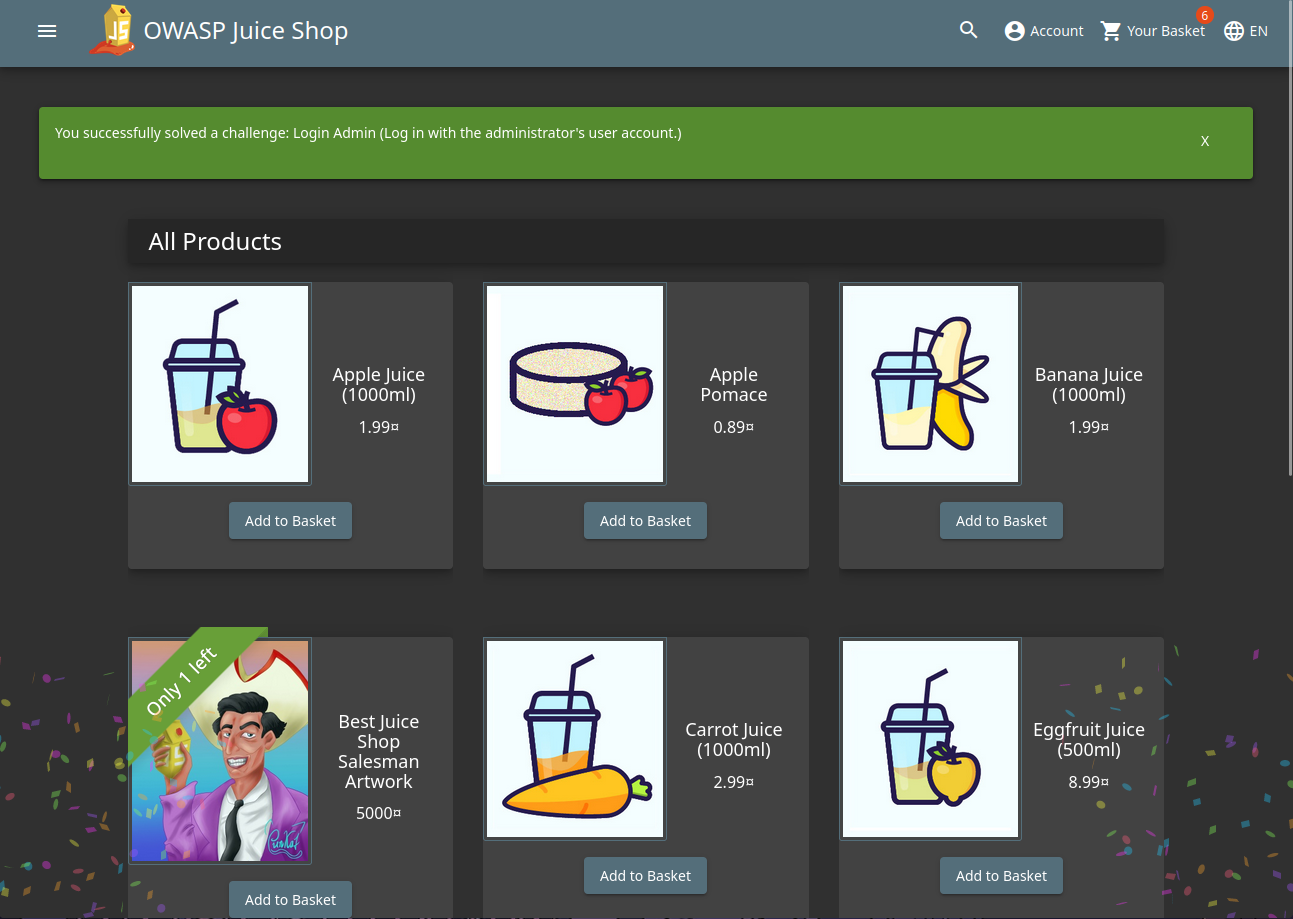Click the 'Apple Pomace' product name
The height and width of the screenshot is (919, 1293).
pyautogui.click(x=734, y=385)
